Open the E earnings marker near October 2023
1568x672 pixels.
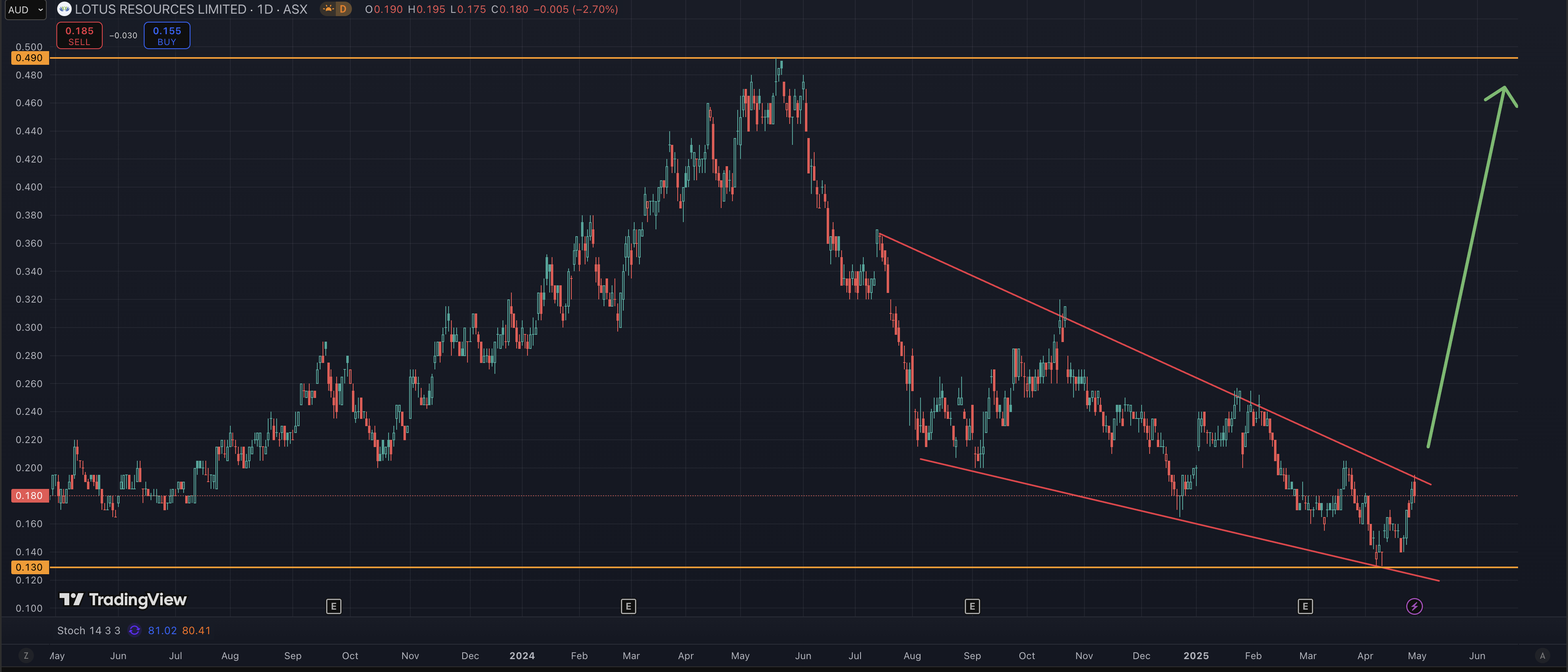pos(333,606)
